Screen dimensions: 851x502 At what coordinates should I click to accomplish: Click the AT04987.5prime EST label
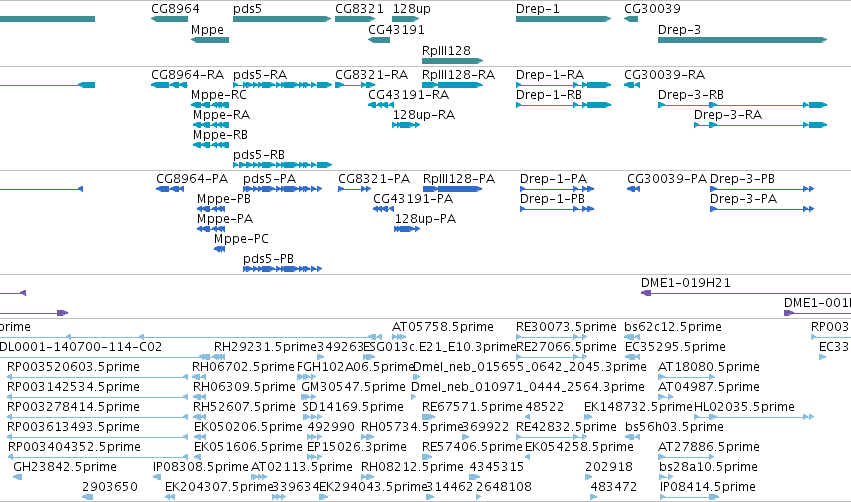[708, 387]
